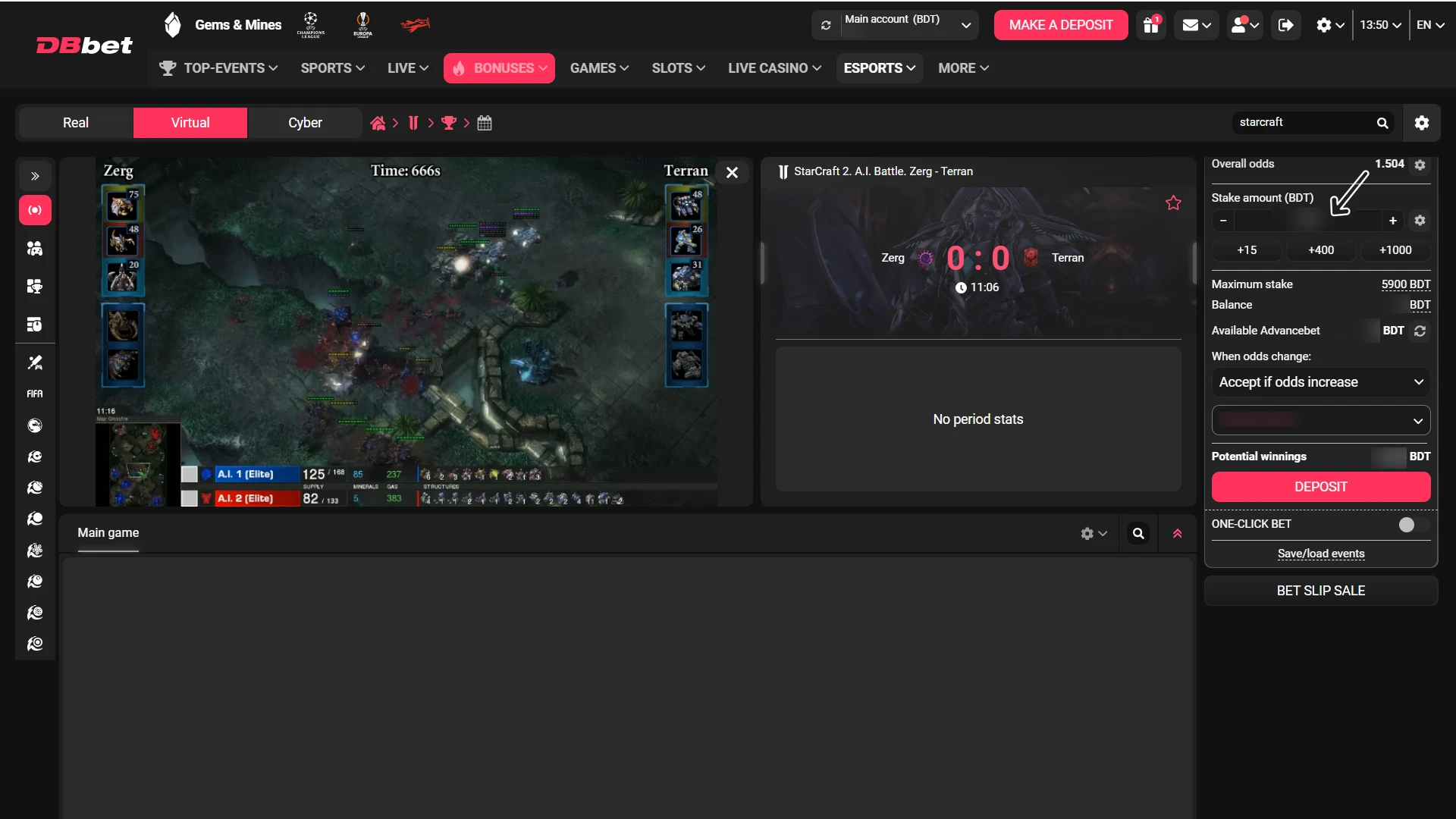Image resolution: width=1456 pixels, height=819 pixels.
Task: Add +1000 to the stake
Action: [1395, 250]
